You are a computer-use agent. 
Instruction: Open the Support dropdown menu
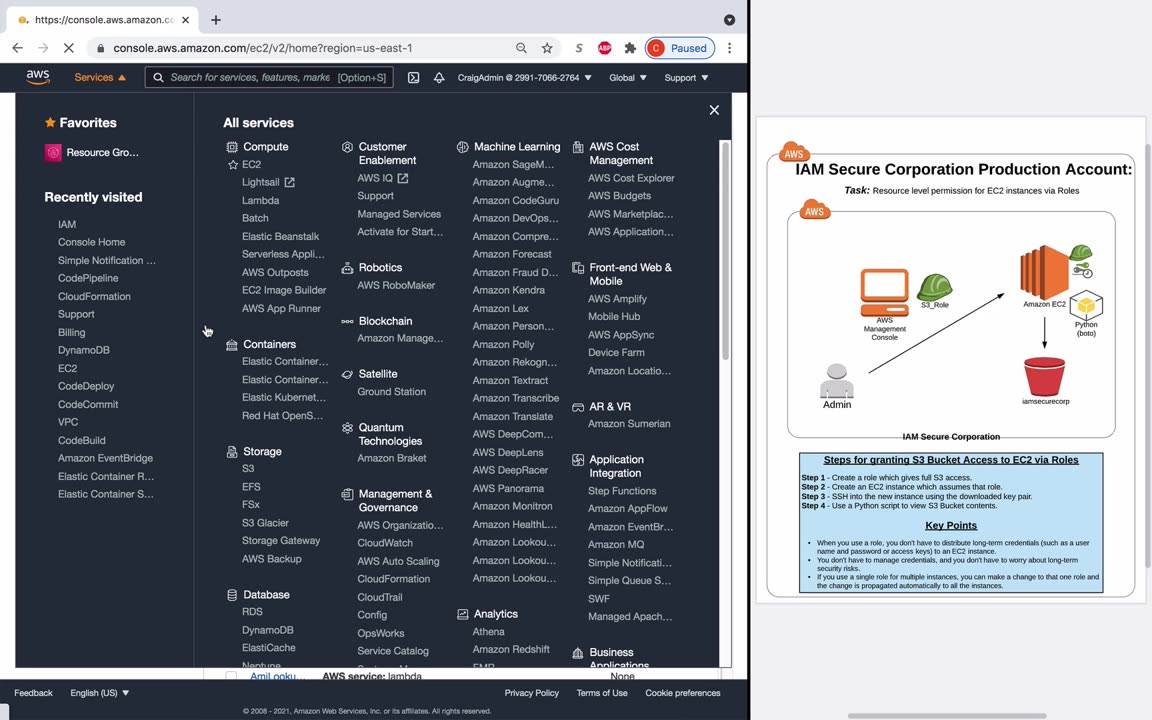pyautogui.click(x=686, y=77)
